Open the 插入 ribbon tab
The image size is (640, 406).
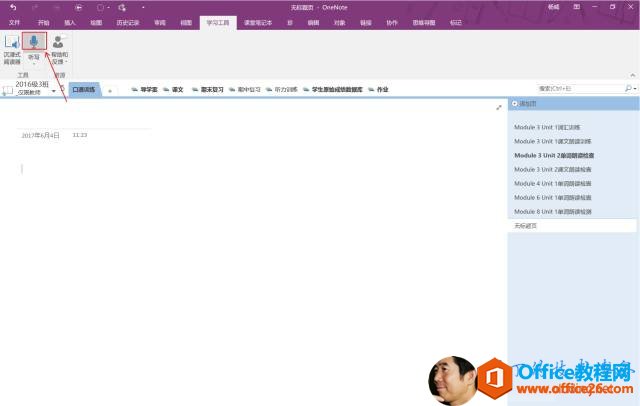pos(69,21)
